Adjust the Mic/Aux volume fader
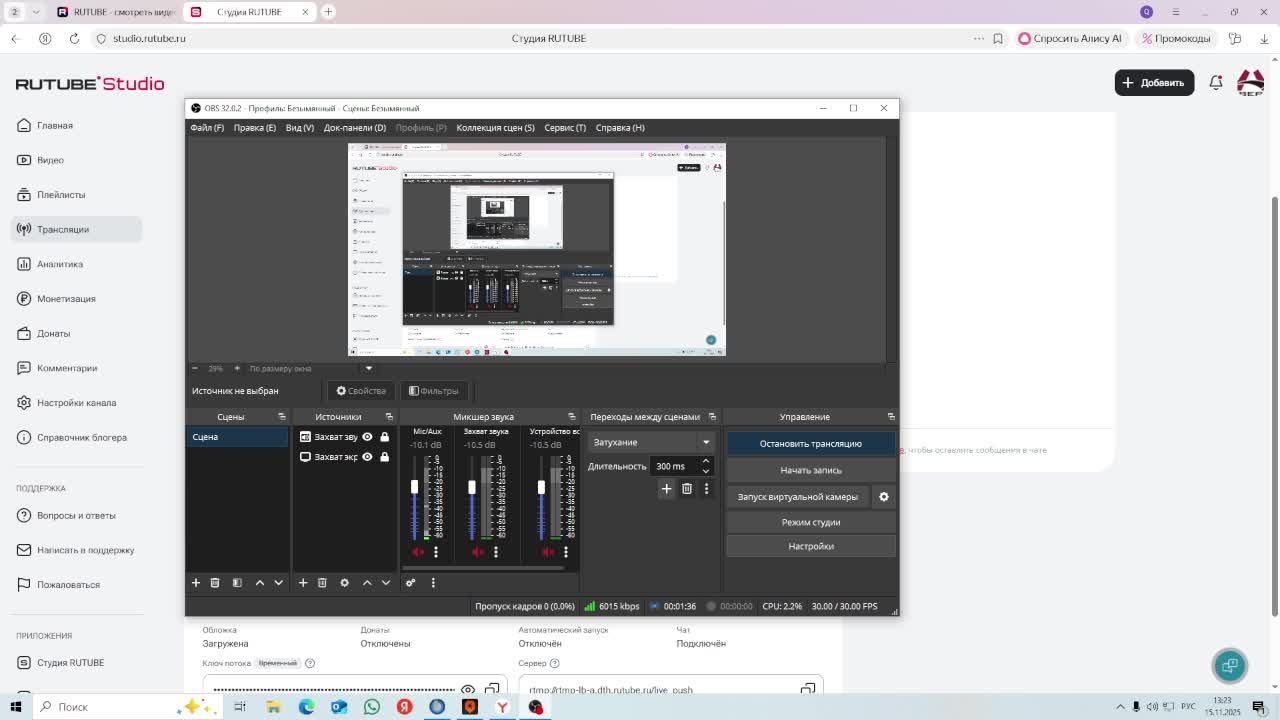This screenshot has width=1280, height=720. pos(414,487)
